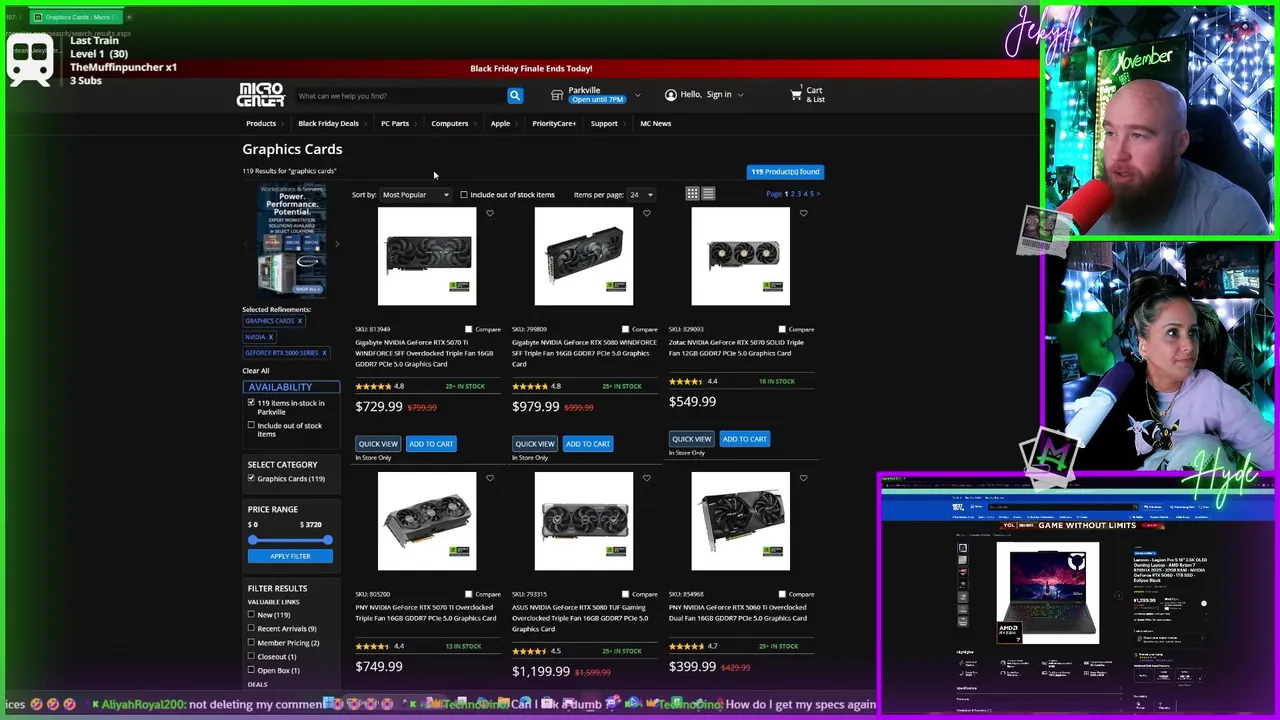Screen dimensions: 1280x720
Task: Open the PriorityCare+ menu
Action: point(554,123)
